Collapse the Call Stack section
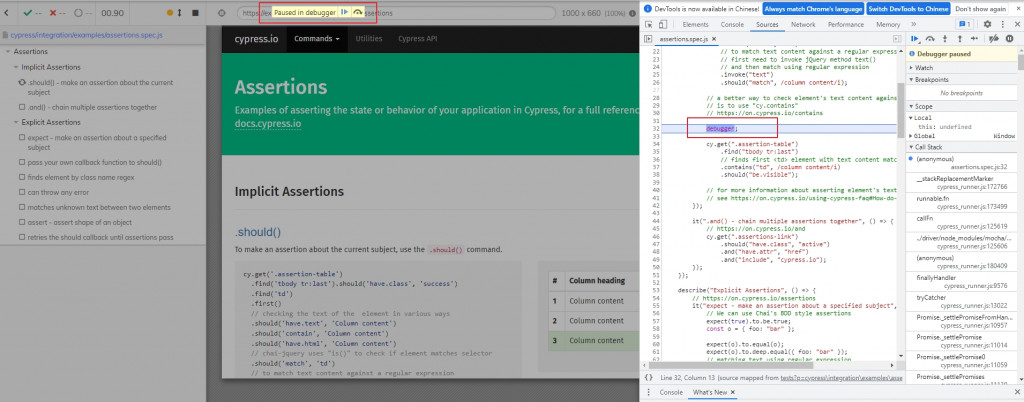Viewport: 1024px width, 402px height. tap(961, 147)
